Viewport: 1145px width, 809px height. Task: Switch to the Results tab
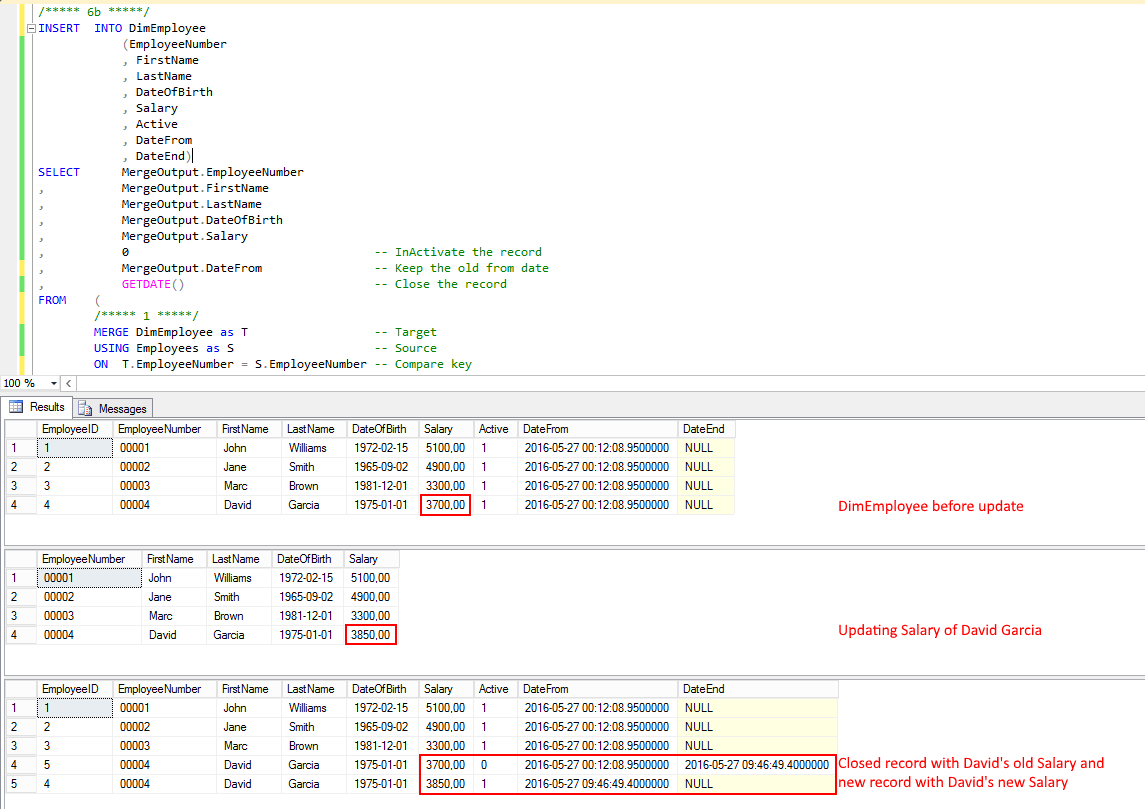[43, 407]
